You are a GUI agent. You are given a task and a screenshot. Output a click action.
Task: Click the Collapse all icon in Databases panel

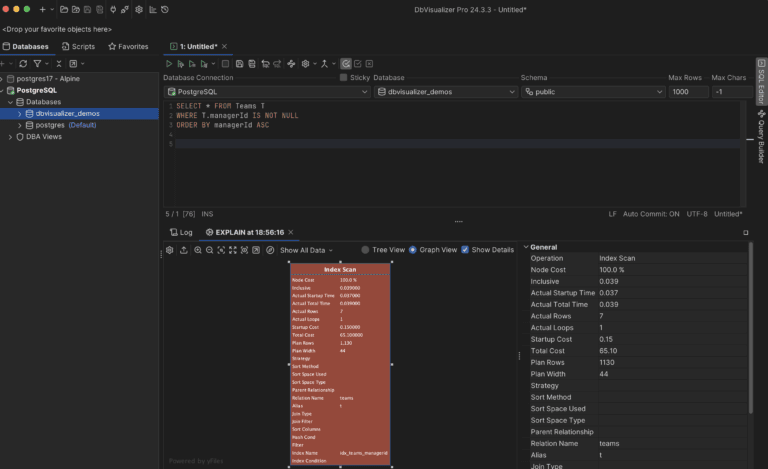coord(59,64)
